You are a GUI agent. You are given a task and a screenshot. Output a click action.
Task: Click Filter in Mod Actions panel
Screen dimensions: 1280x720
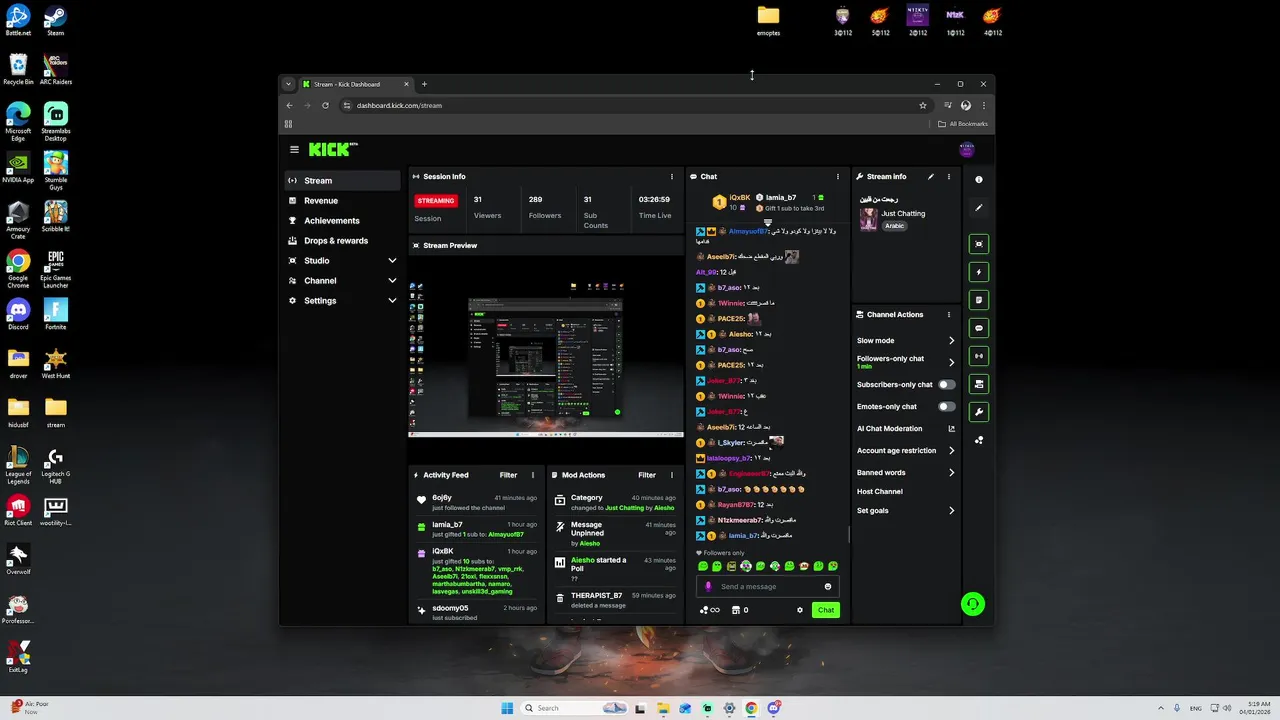click(647, 475)
